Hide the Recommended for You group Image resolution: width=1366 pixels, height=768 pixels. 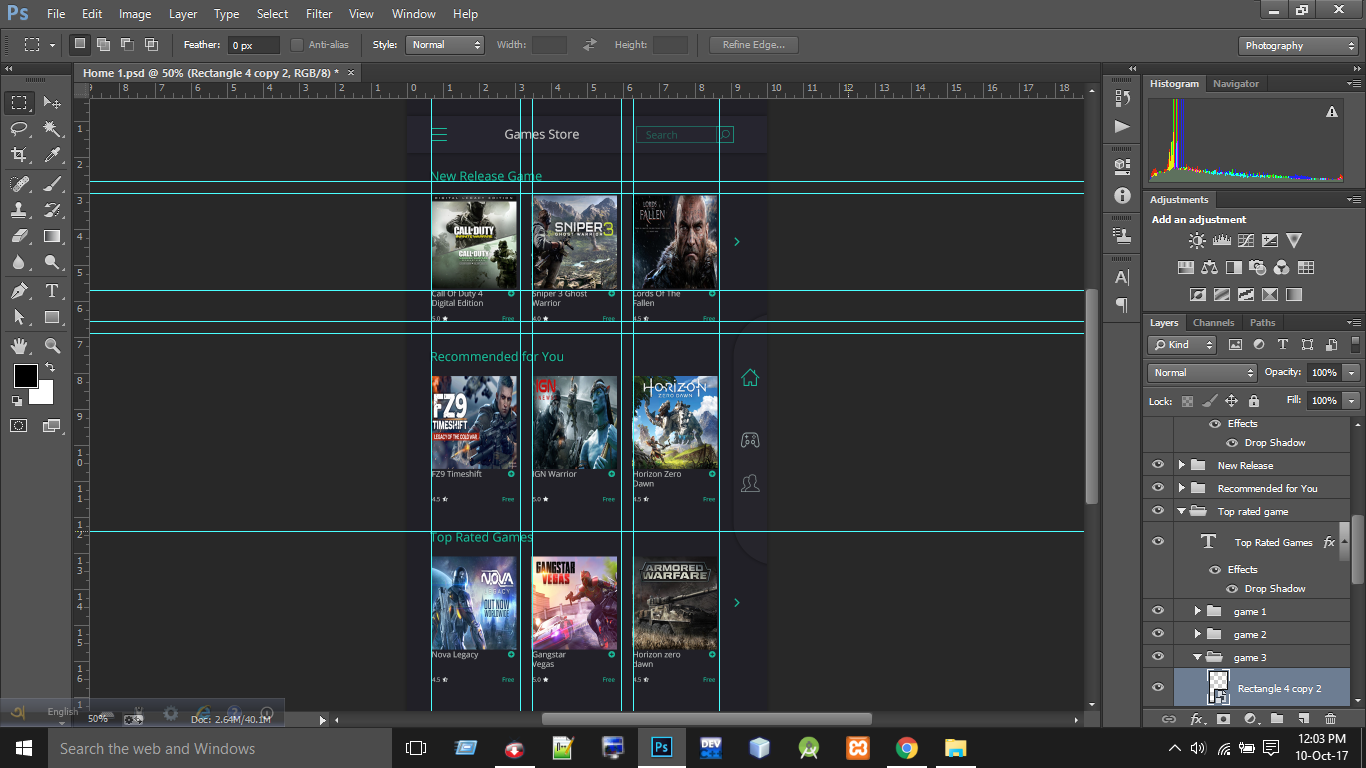1158,488
